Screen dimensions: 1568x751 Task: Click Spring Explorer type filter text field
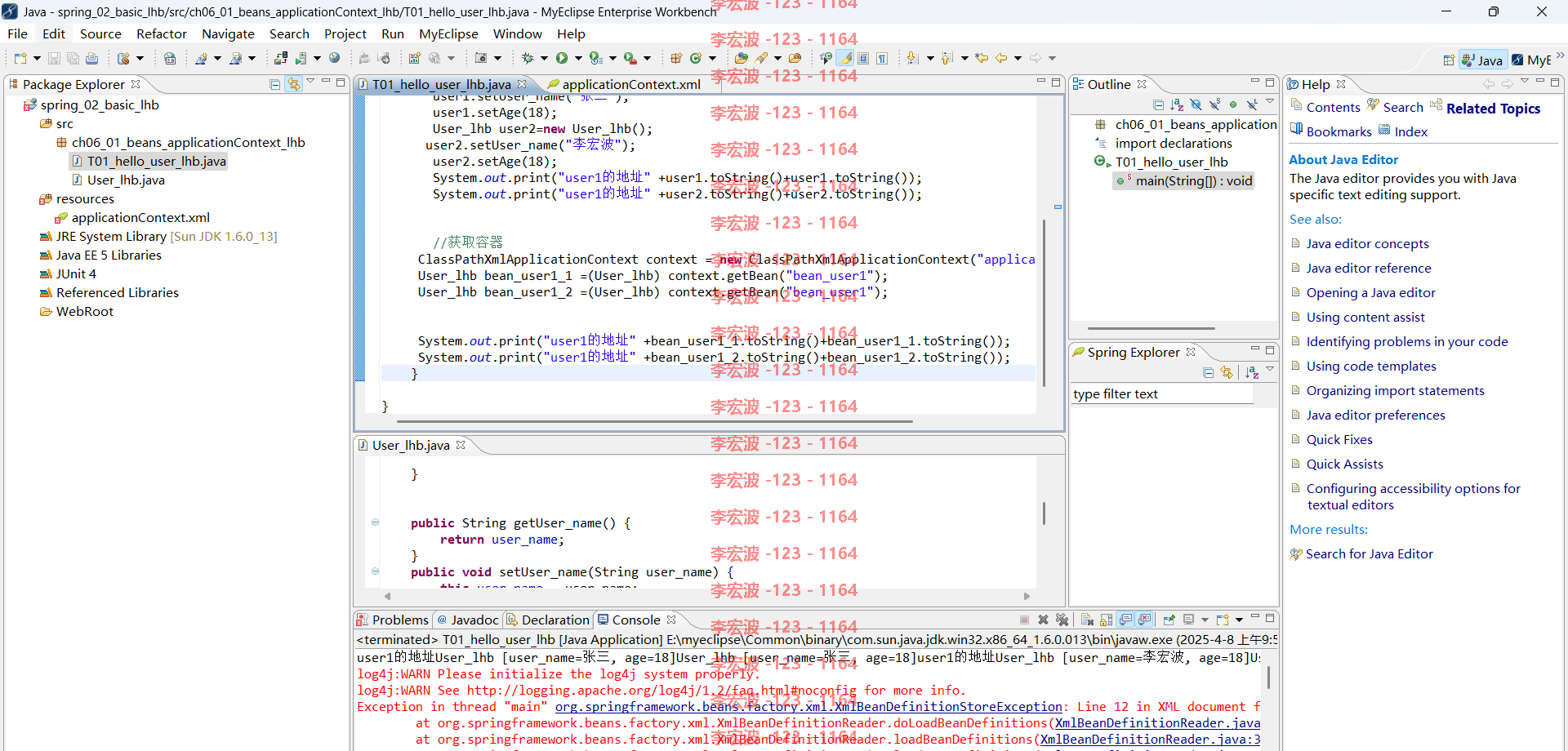pyautogui.click(x=1162, y=394)
